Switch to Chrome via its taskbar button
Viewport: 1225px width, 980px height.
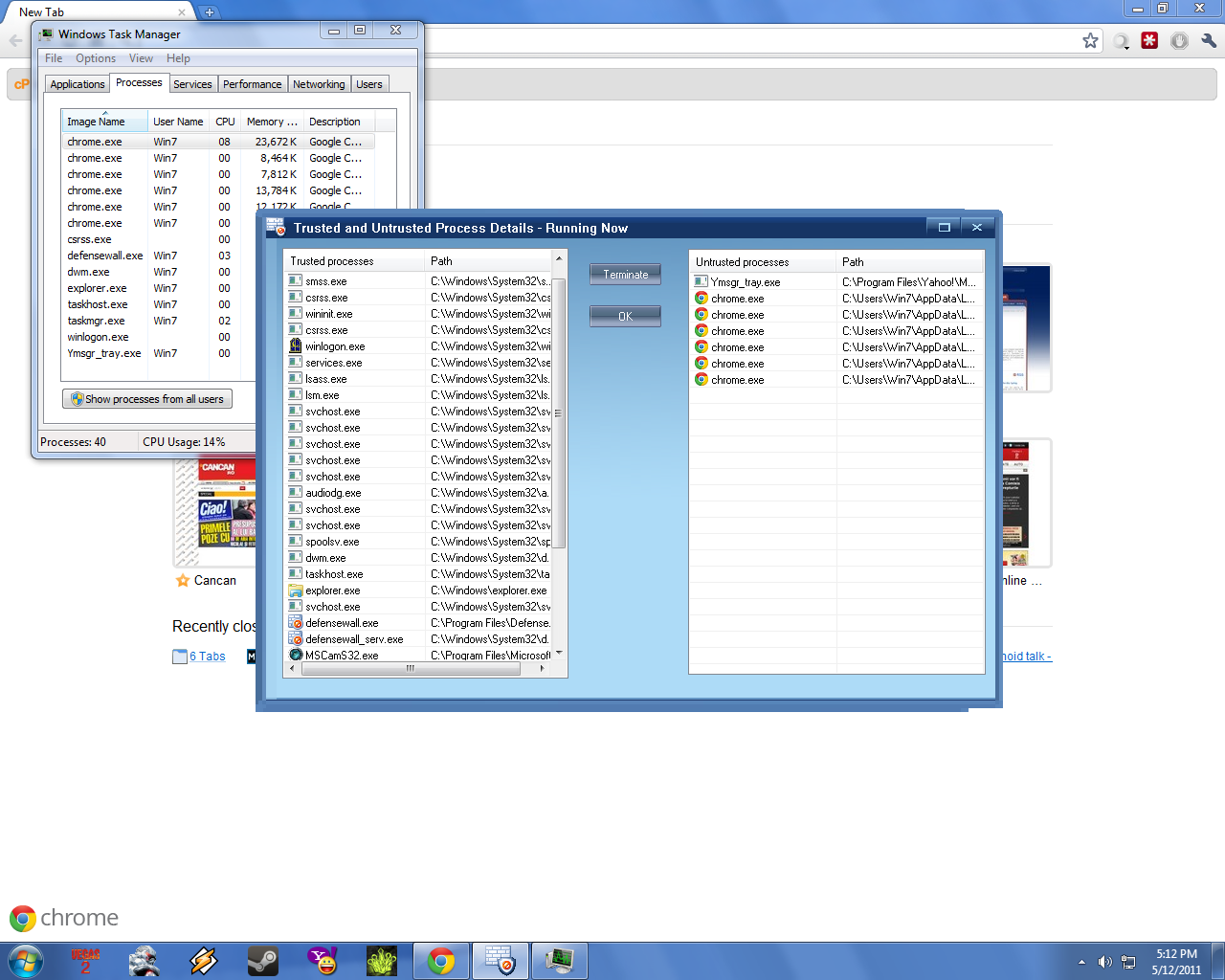point(441,961)
